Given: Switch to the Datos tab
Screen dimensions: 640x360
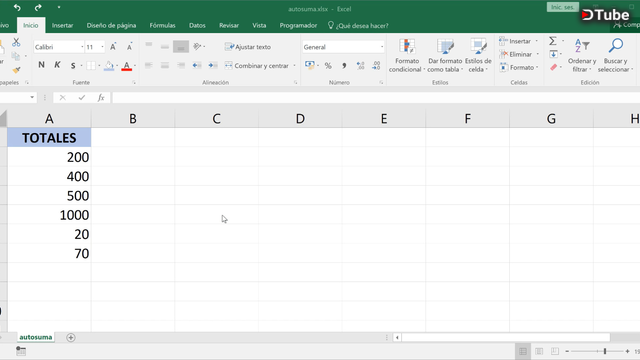Looking at the screenshot, I should 197,25.
